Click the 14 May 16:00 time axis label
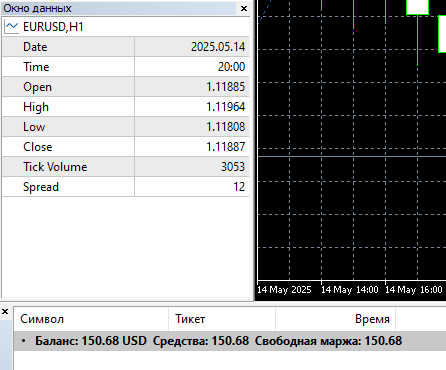 (x=413, y=289)
